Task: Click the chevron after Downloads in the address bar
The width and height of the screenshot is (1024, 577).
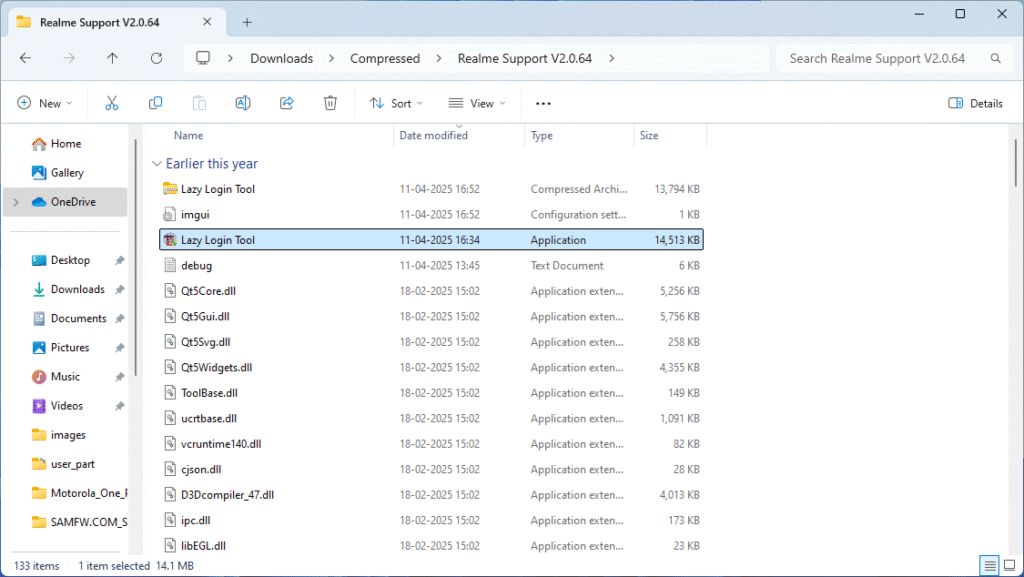Action: (331, 58)
